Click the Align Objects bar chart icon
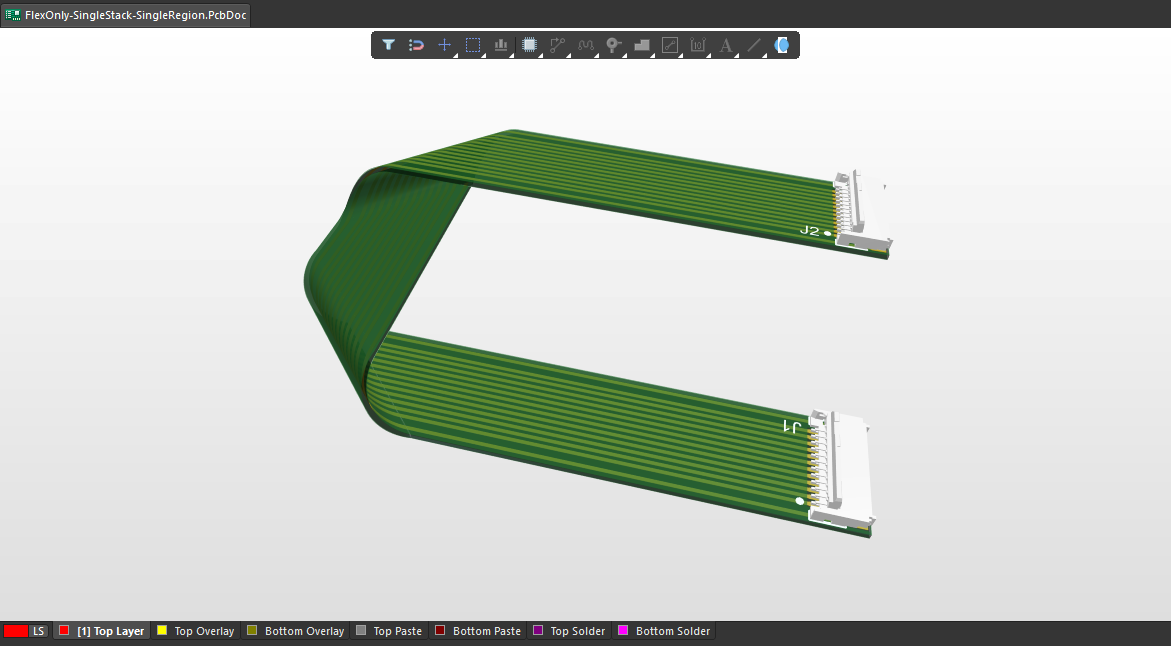Image resolution: width=1171 pixels, height=646 pixels. click(x=501, y=45)
